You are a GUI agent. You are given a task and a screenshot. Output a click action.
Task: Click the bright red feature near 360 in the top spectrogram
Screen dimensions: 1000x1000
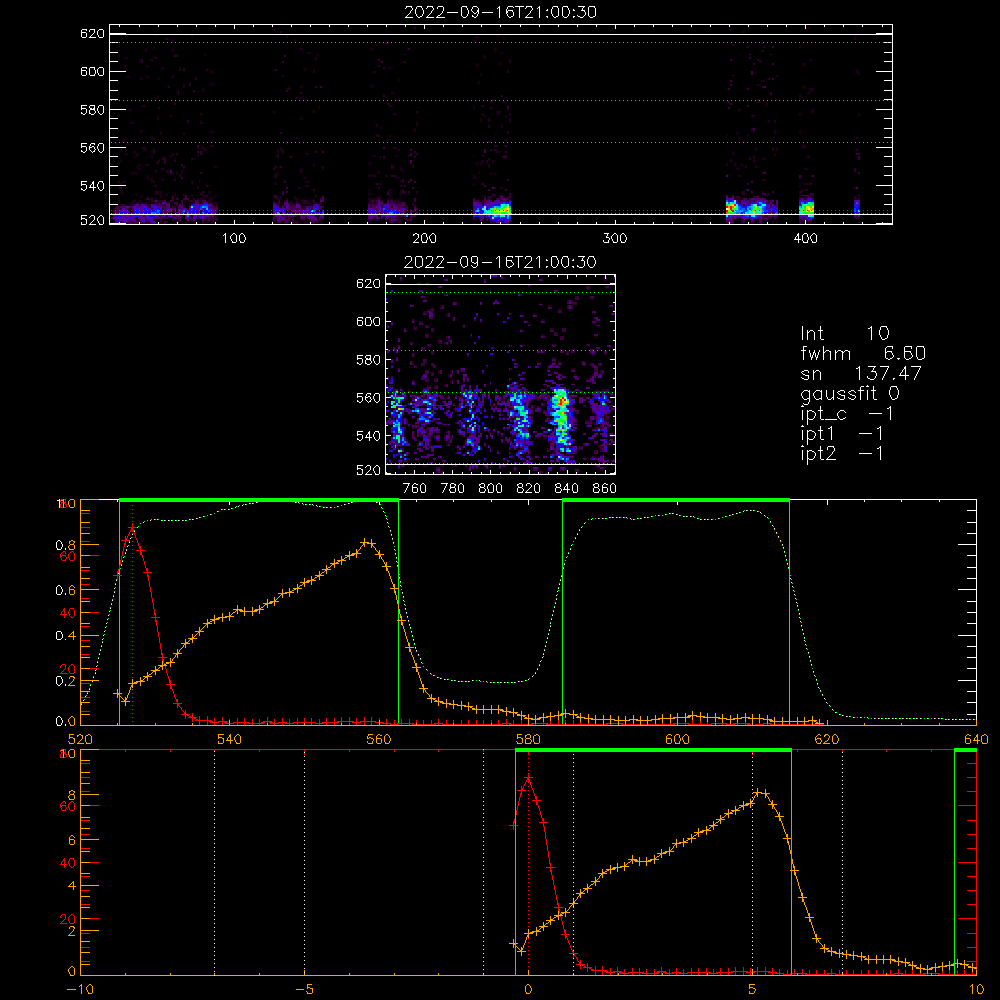tap(731, 207)
